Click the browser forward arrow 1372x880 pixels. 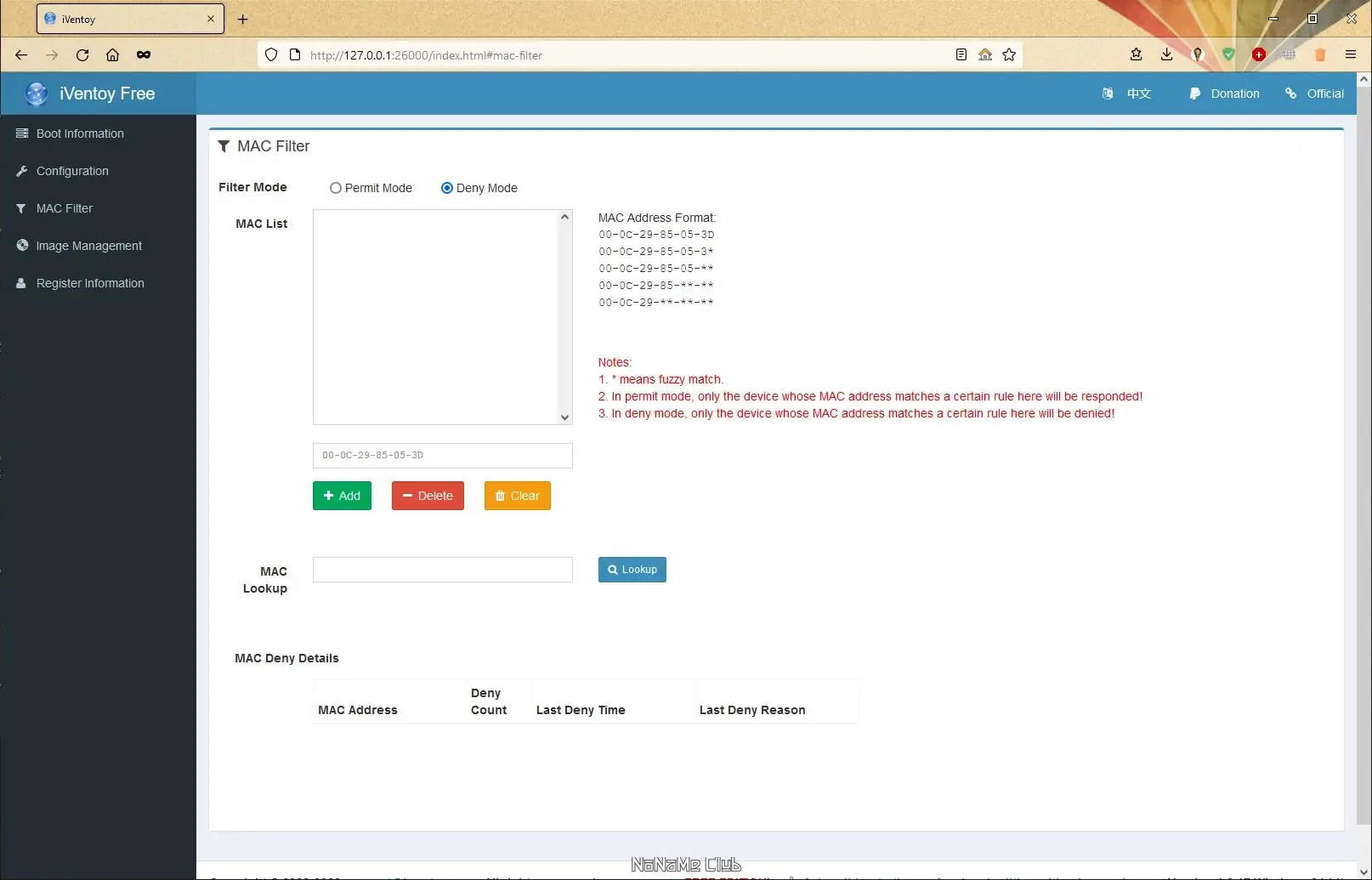pyautogui.click(x=52, y=55)
